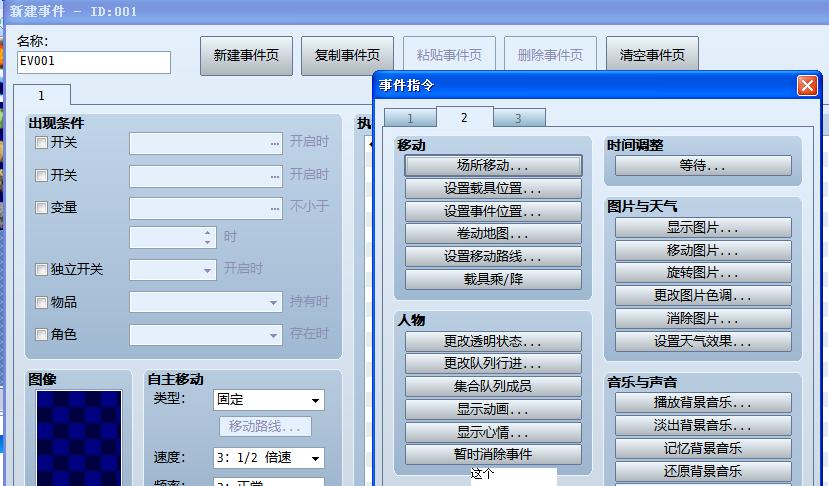Screen dimensions: 829x486
Task: Expand the 角色 selection dropdown
Action: pos(206,335)
